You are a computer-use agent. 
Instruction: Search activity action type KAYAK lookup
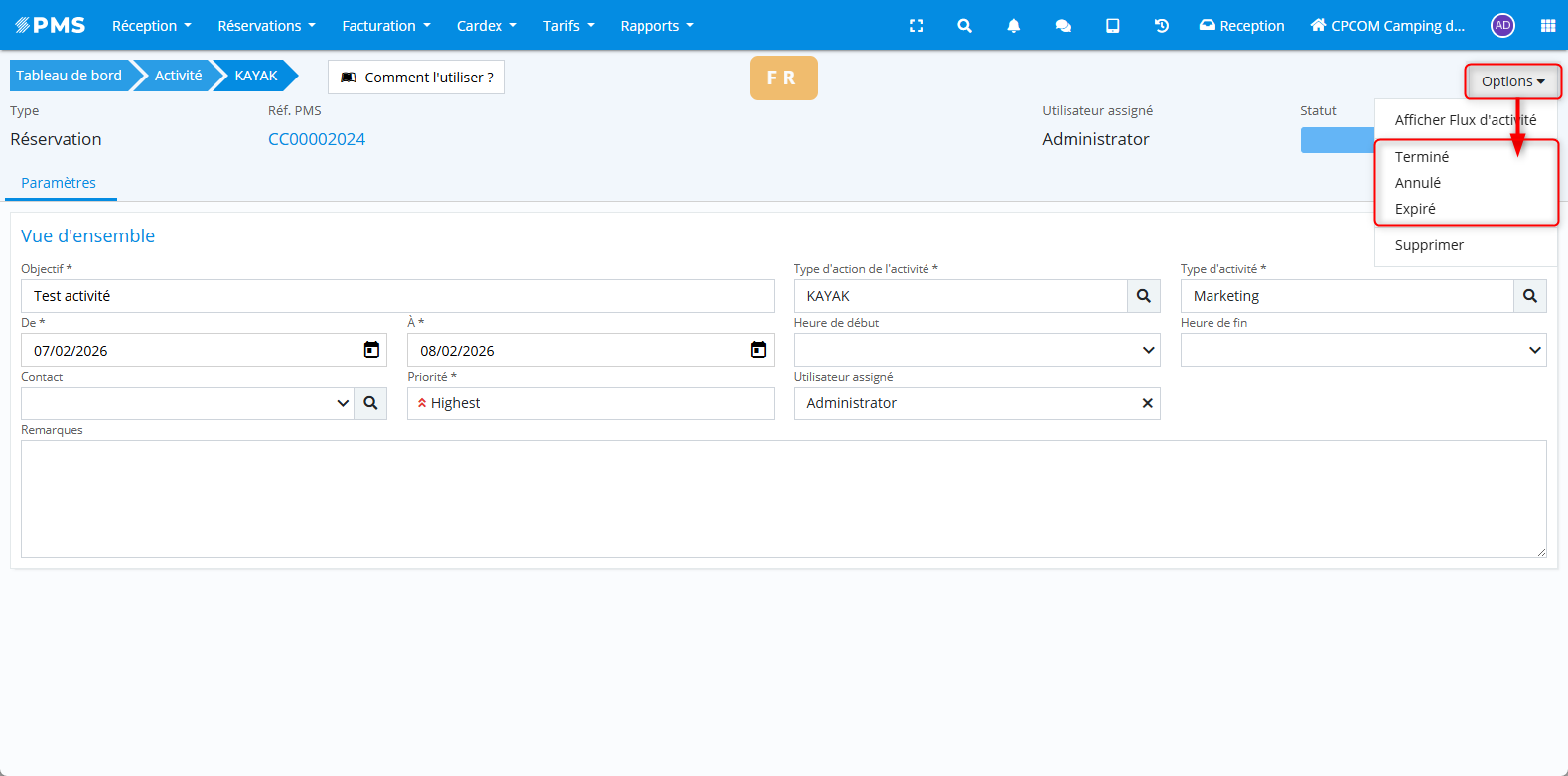(x=1143, y=296)
